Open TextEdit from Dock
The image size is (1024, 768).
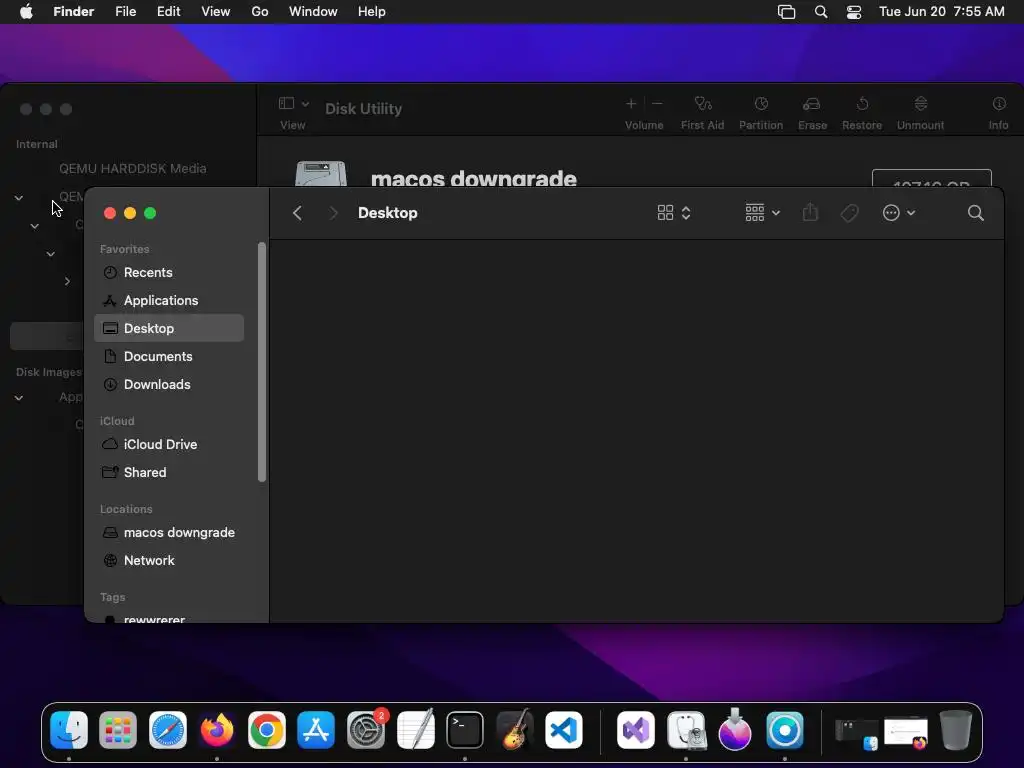pos(415,730)
